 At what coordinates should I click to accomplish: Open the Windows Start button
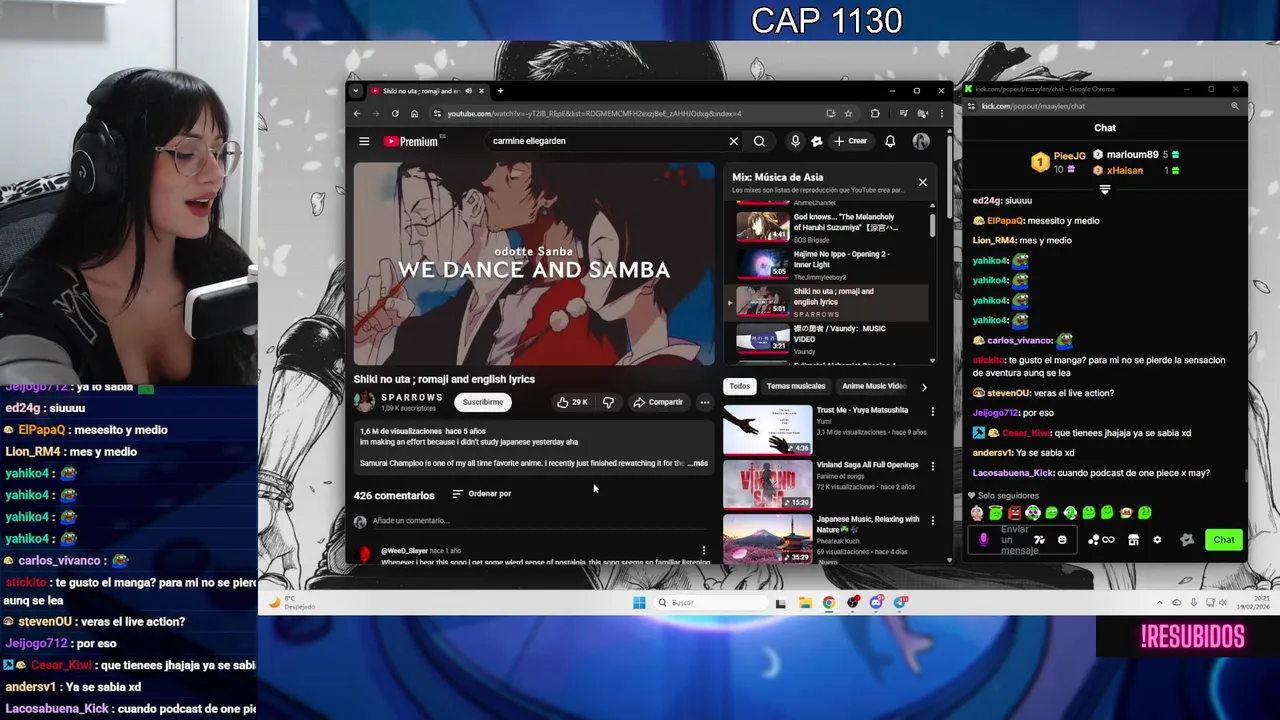pyautogui.click(x=639, y=602)
